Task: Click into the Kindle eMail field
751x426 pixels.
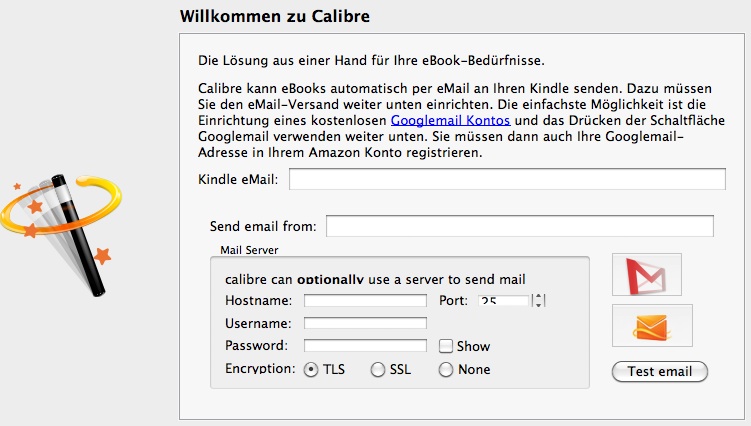Action: pos(507,179)
